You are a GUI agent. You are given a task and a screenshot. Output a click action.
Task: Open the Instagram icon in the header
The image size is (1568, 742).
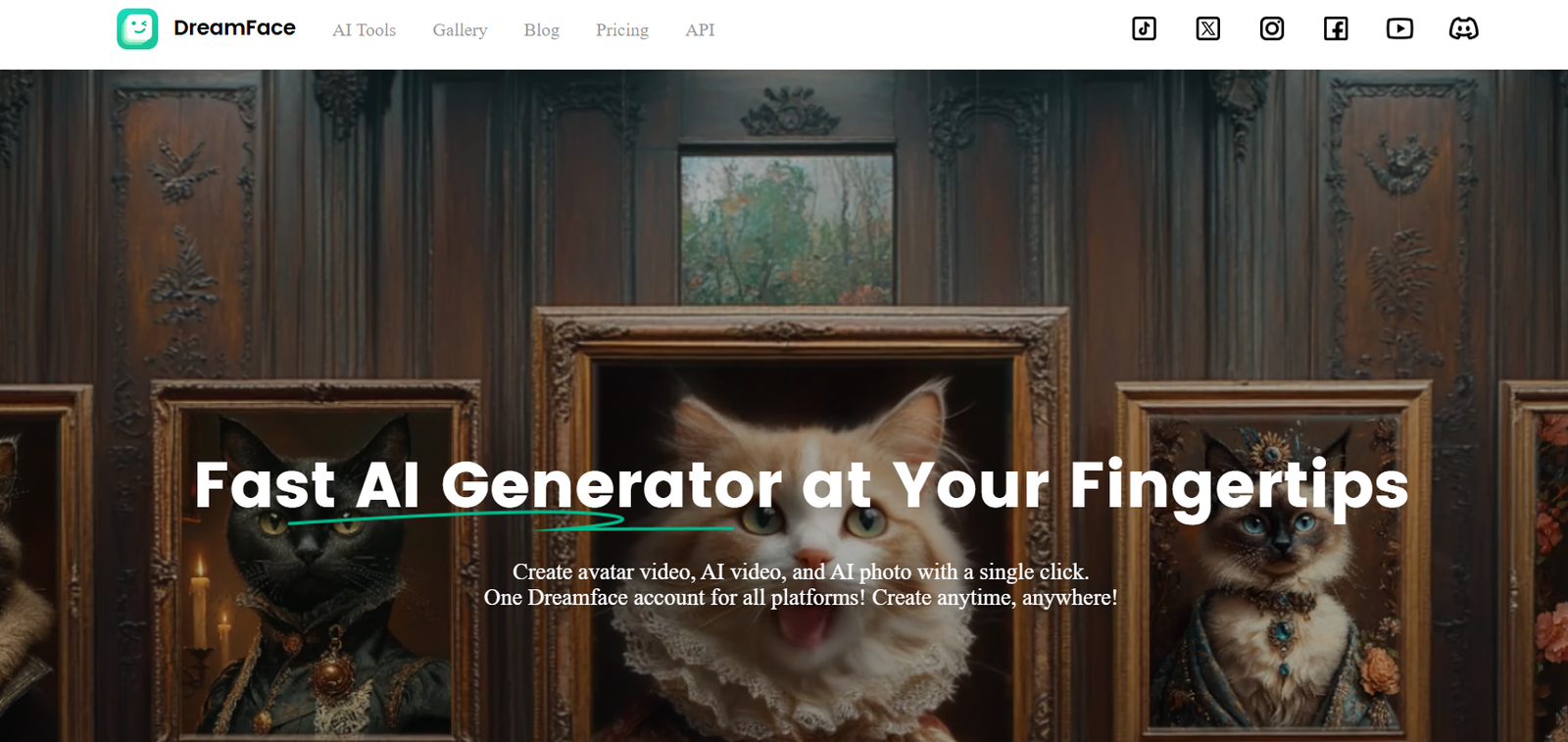1272,28
